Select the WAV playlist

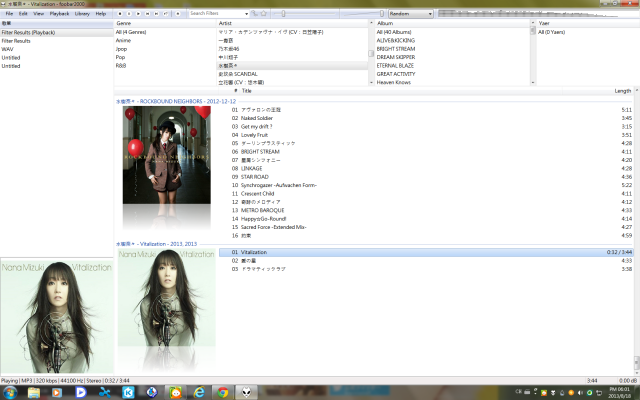tap(56, 49)
